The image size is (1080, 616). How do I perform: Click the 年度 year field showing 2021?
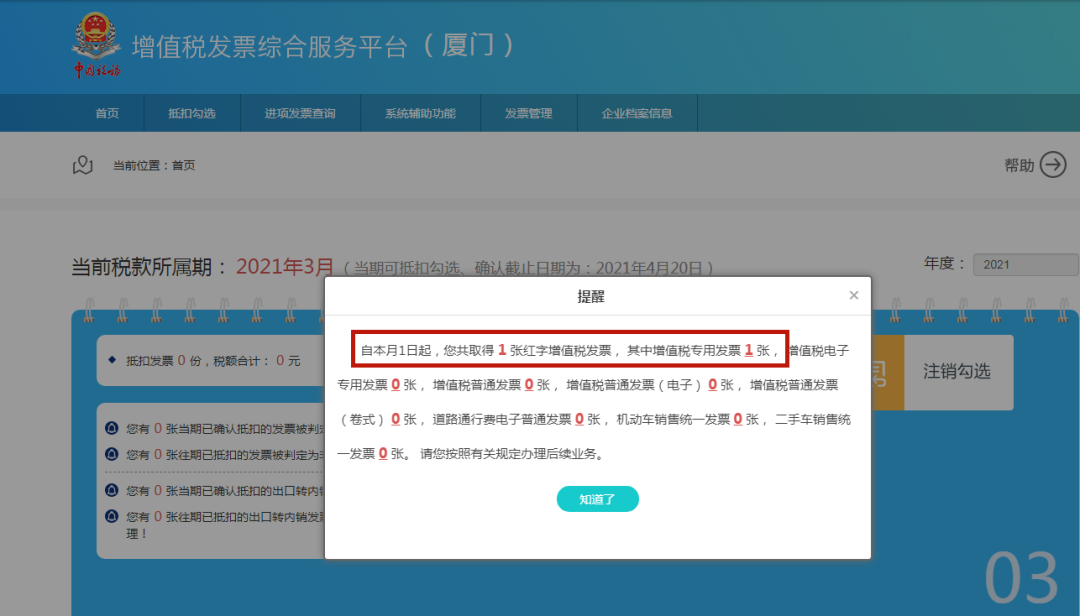tap(1024, 264)
